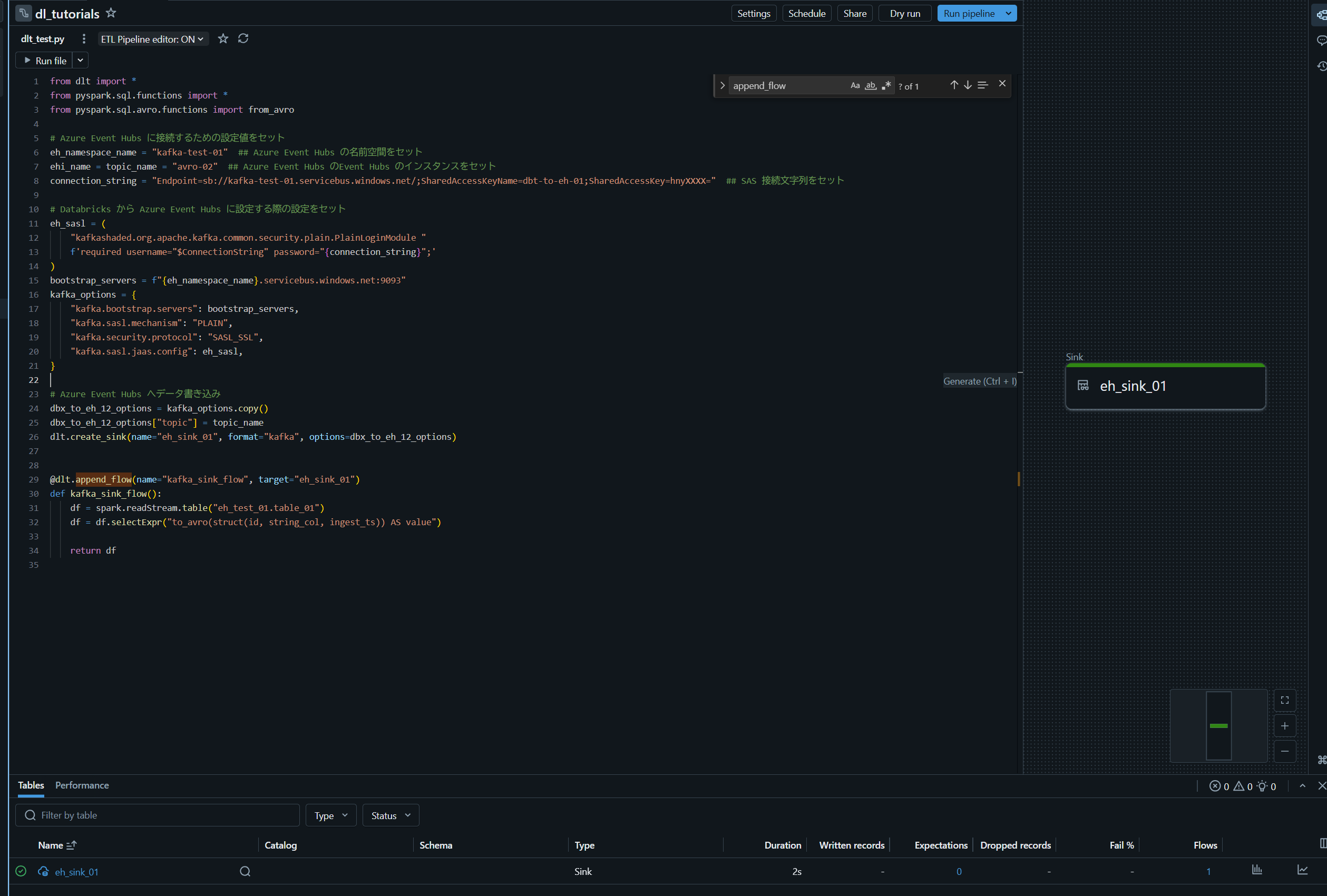Expand the Type filter dropdown
This screenshot has width=1327, height=896.
pos(330,815)
